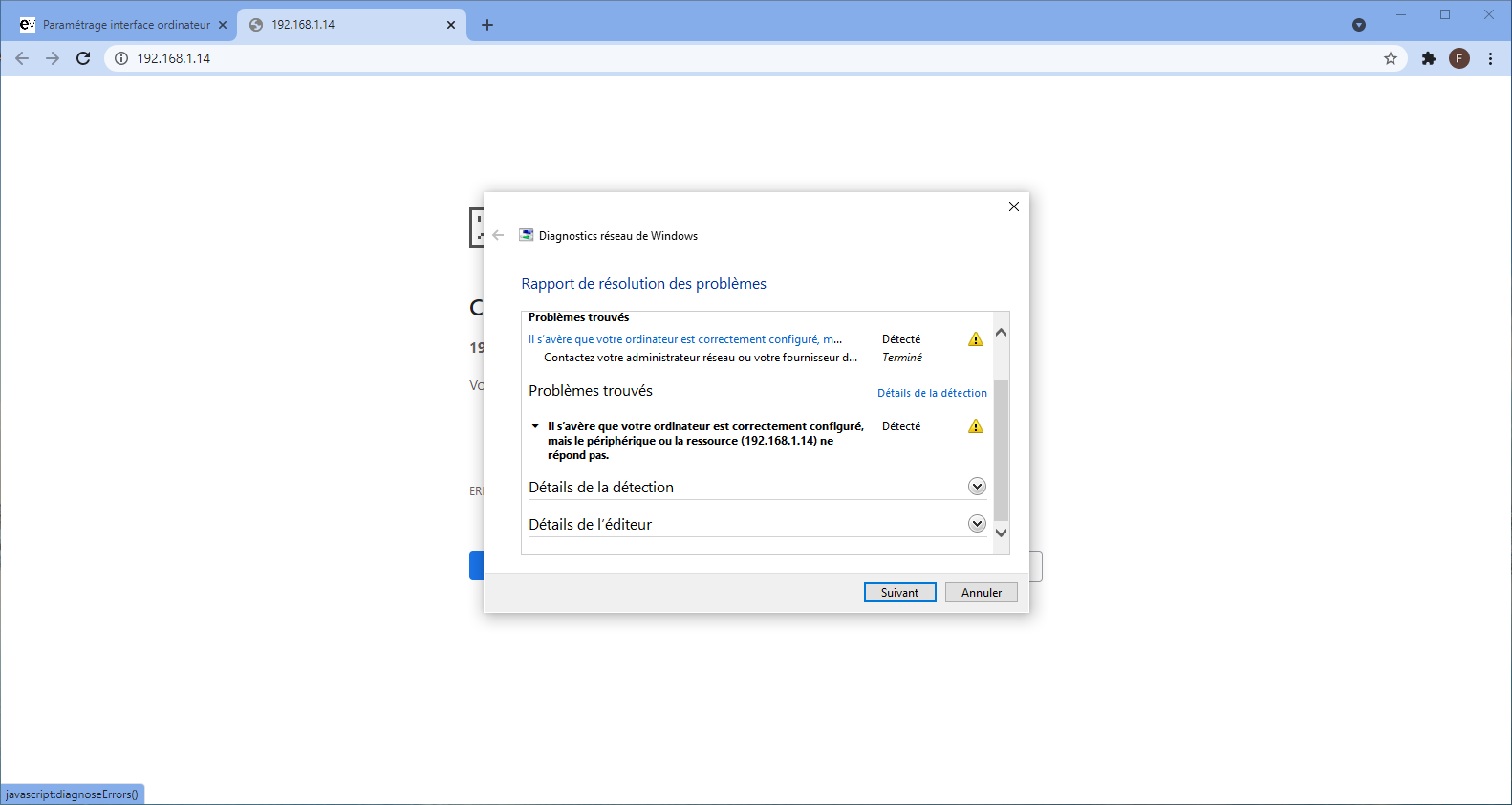Expand the Détails de l'éditeur section
The height and width of the screenshot is (805, 1512).
click(976, 524)
